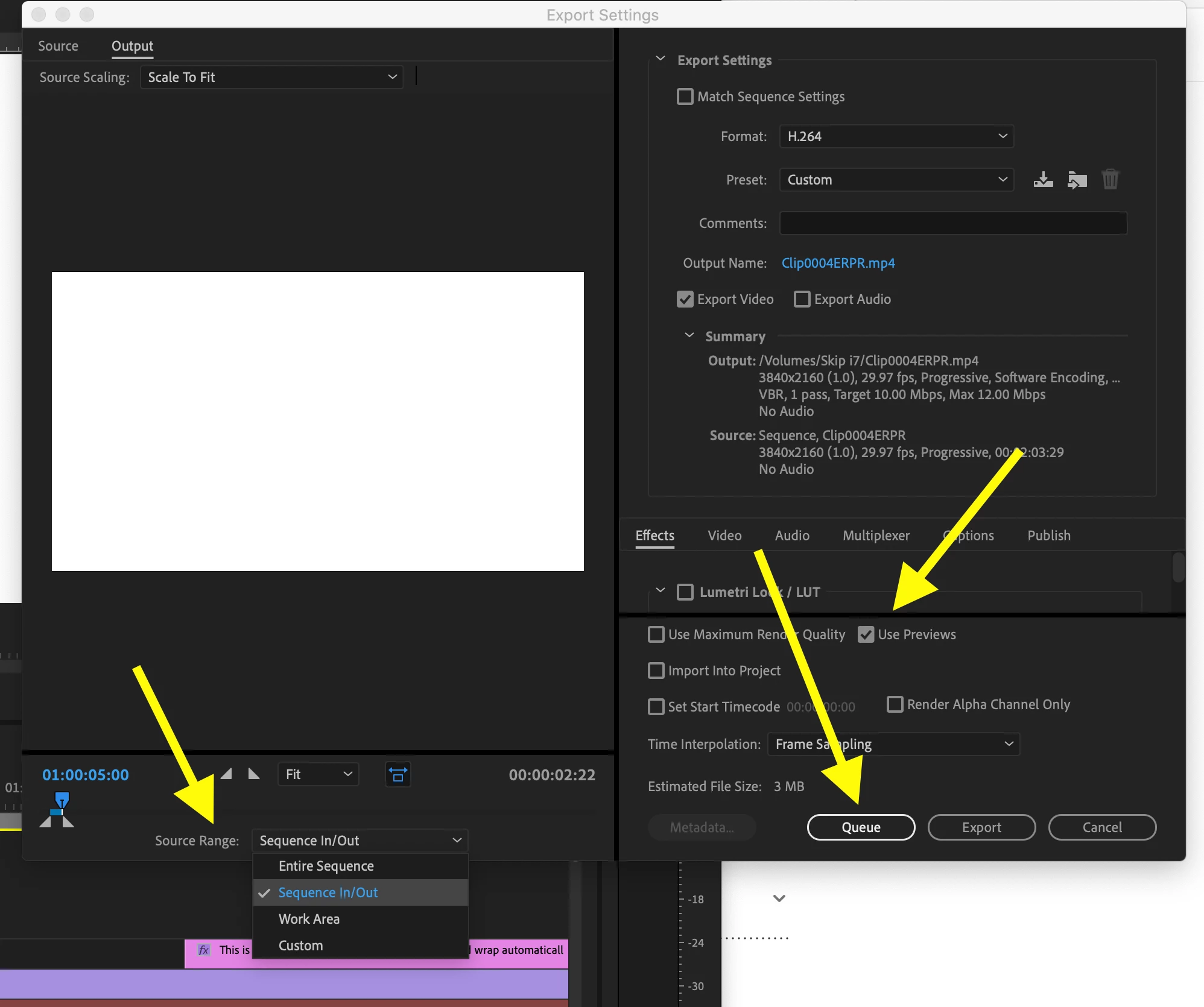
Task: Open the Format H.264 dropdown
Action: pyautogui.click(x=896, y=136)
